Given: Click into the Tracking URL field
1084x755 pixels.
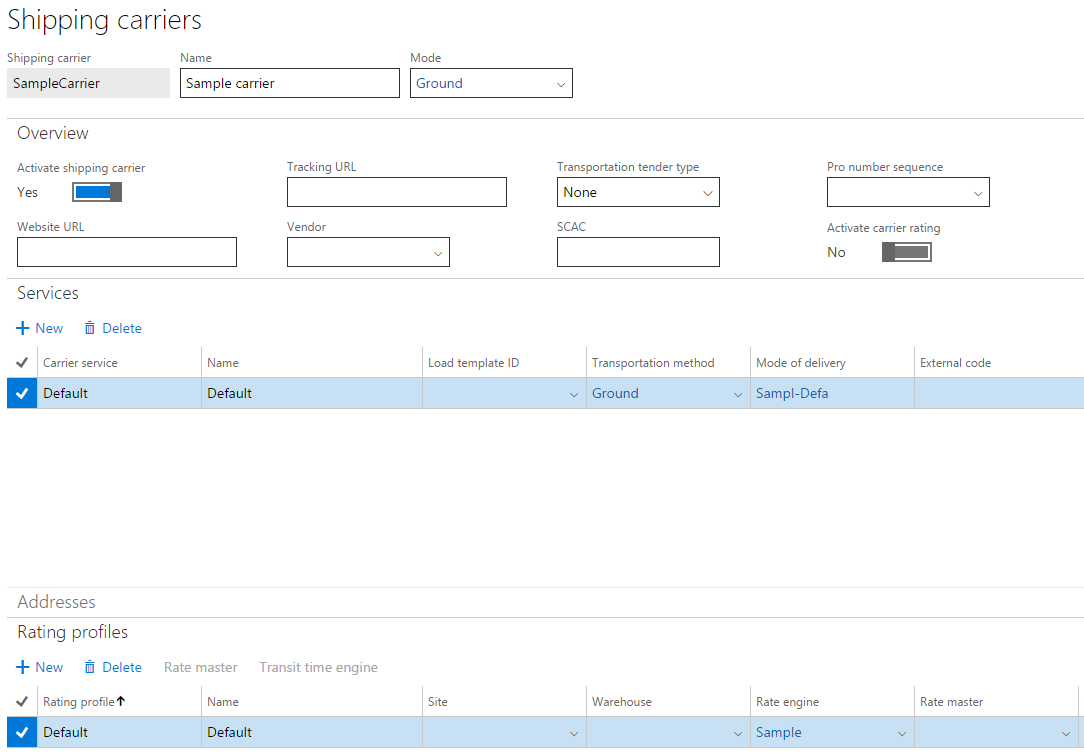Looking at the screenshot, I should pos(396,192).
